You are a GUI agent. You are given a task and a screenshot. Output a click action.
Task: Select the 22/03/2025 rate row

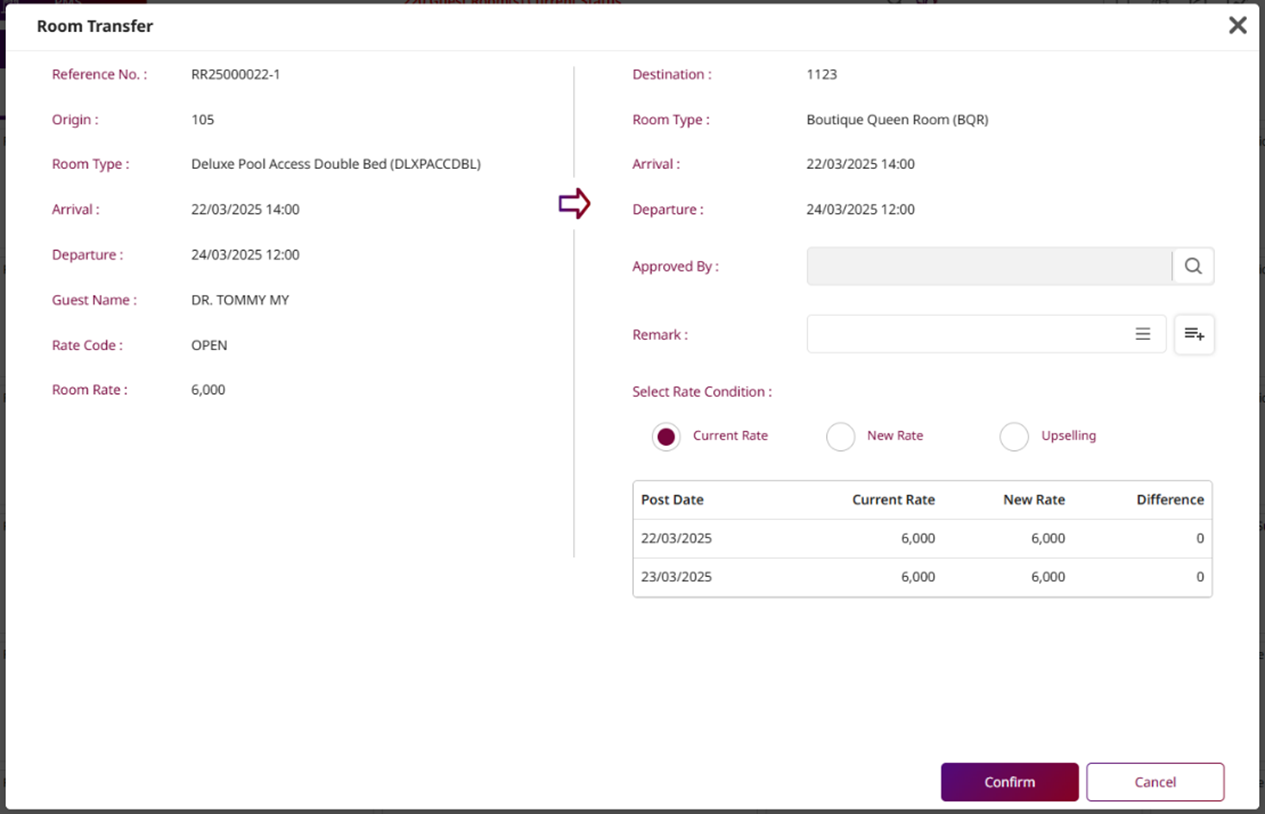(x=921, y=538)
